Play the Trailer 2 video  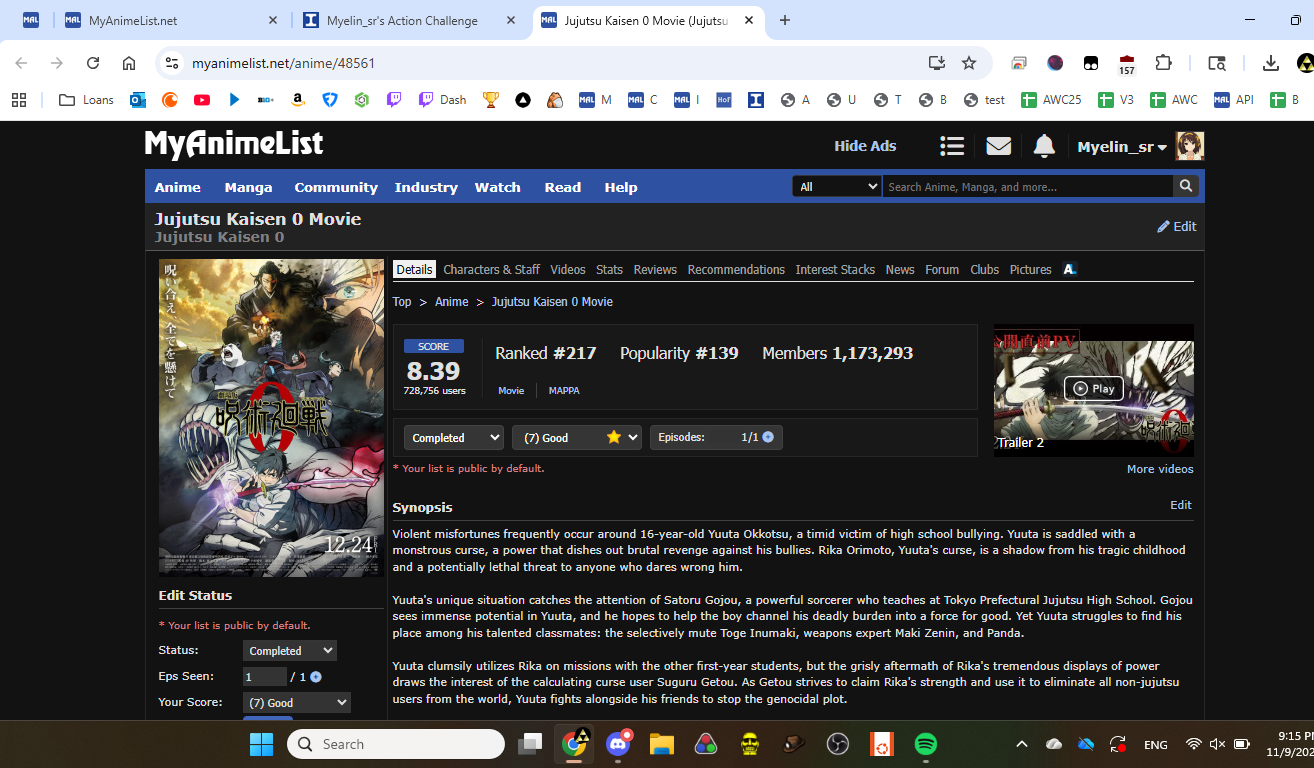coord(1093,389)
